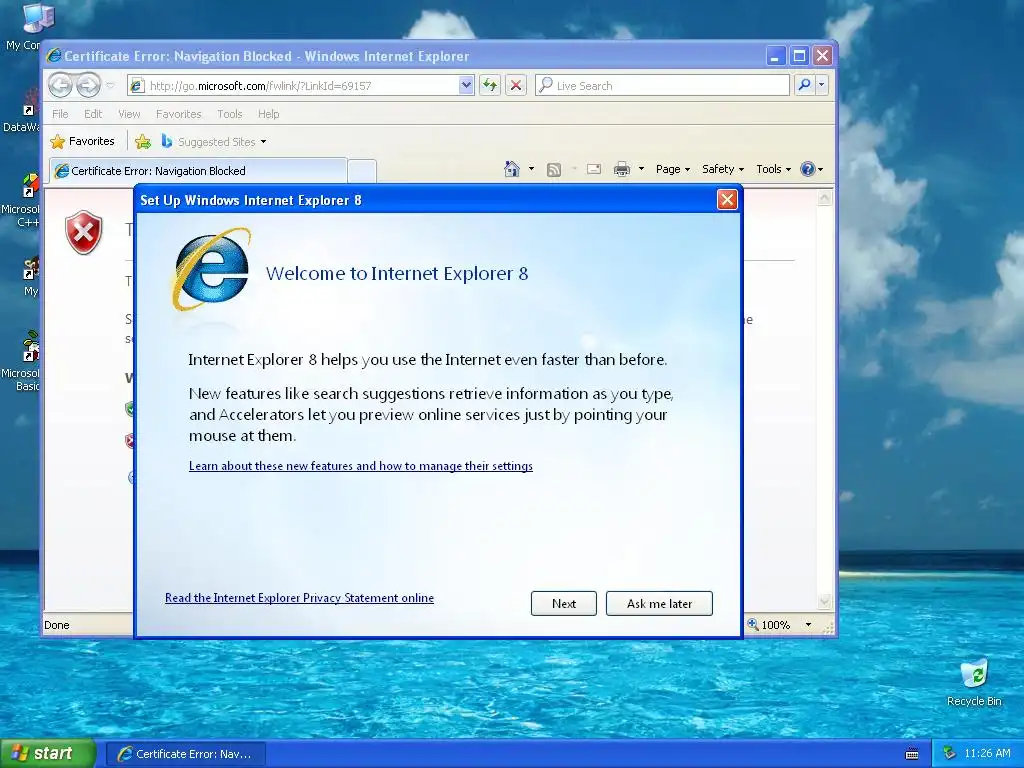Open the File menu
This screenshot has height=768, width=1024.
[x=60, y=114]
